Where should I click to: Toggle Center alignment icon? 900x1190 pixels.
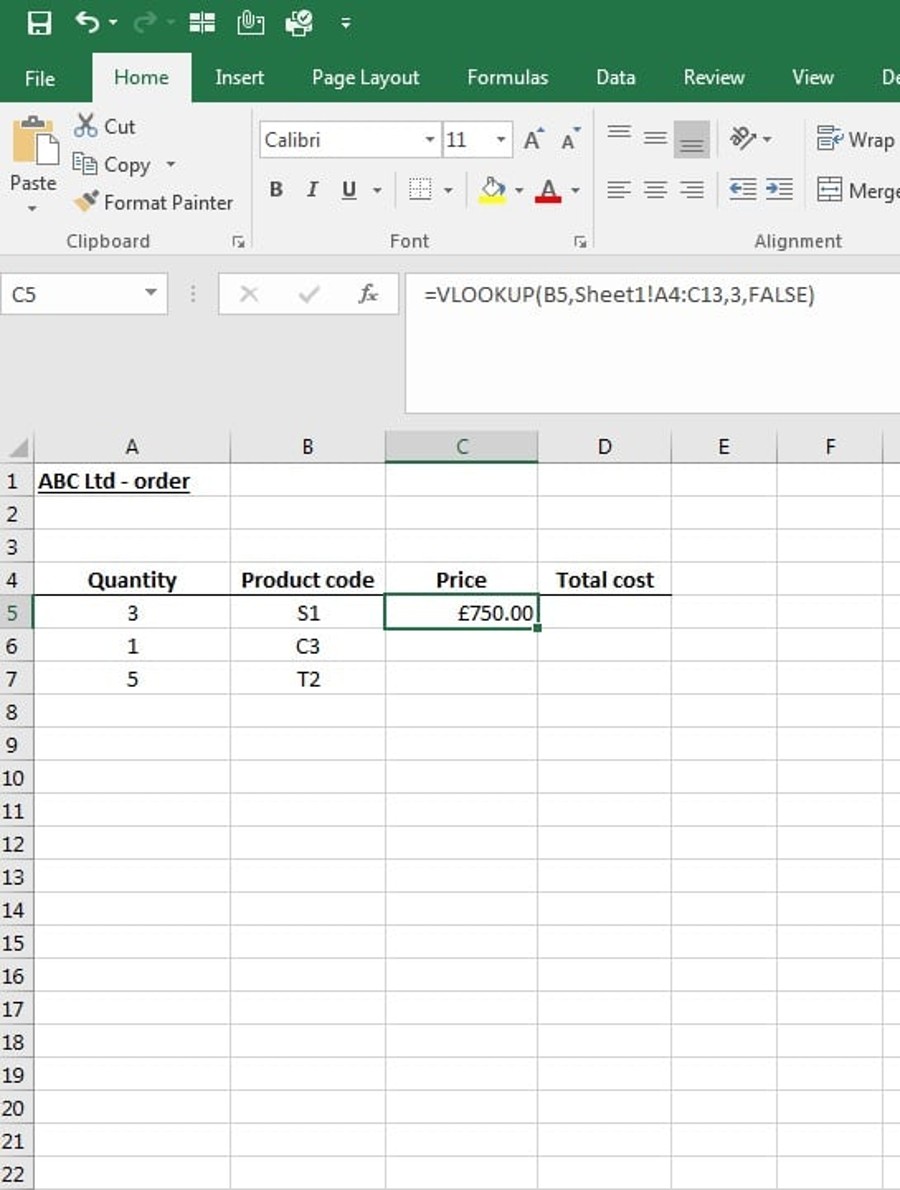pyautogui.click(x=656, y=189)
